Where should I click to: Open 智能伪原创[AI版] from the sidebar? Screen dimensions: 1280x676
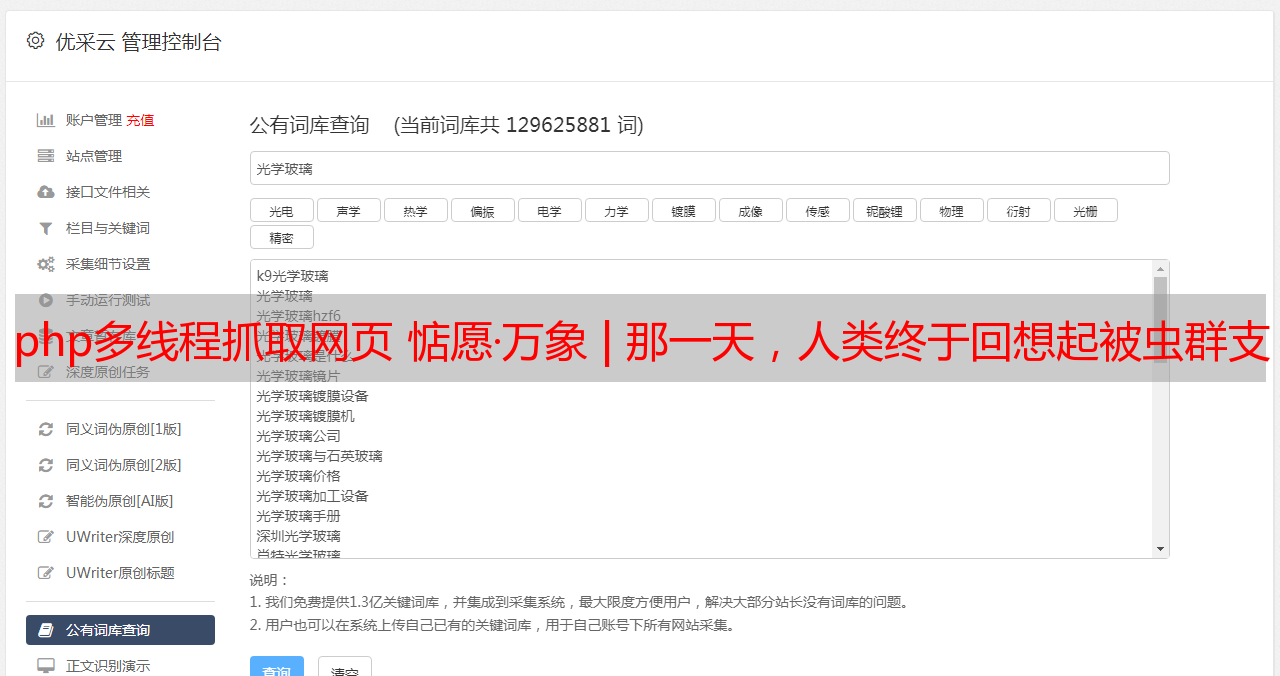coord(120,501)
